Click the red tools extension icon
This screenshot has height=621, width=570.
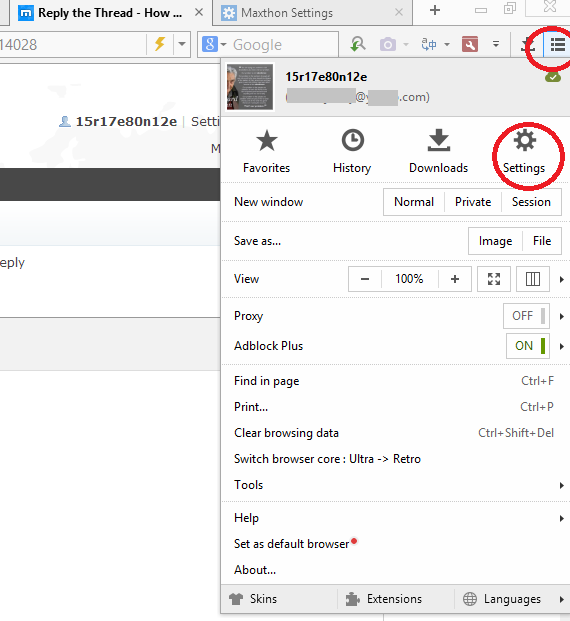[x=470, y=44]
